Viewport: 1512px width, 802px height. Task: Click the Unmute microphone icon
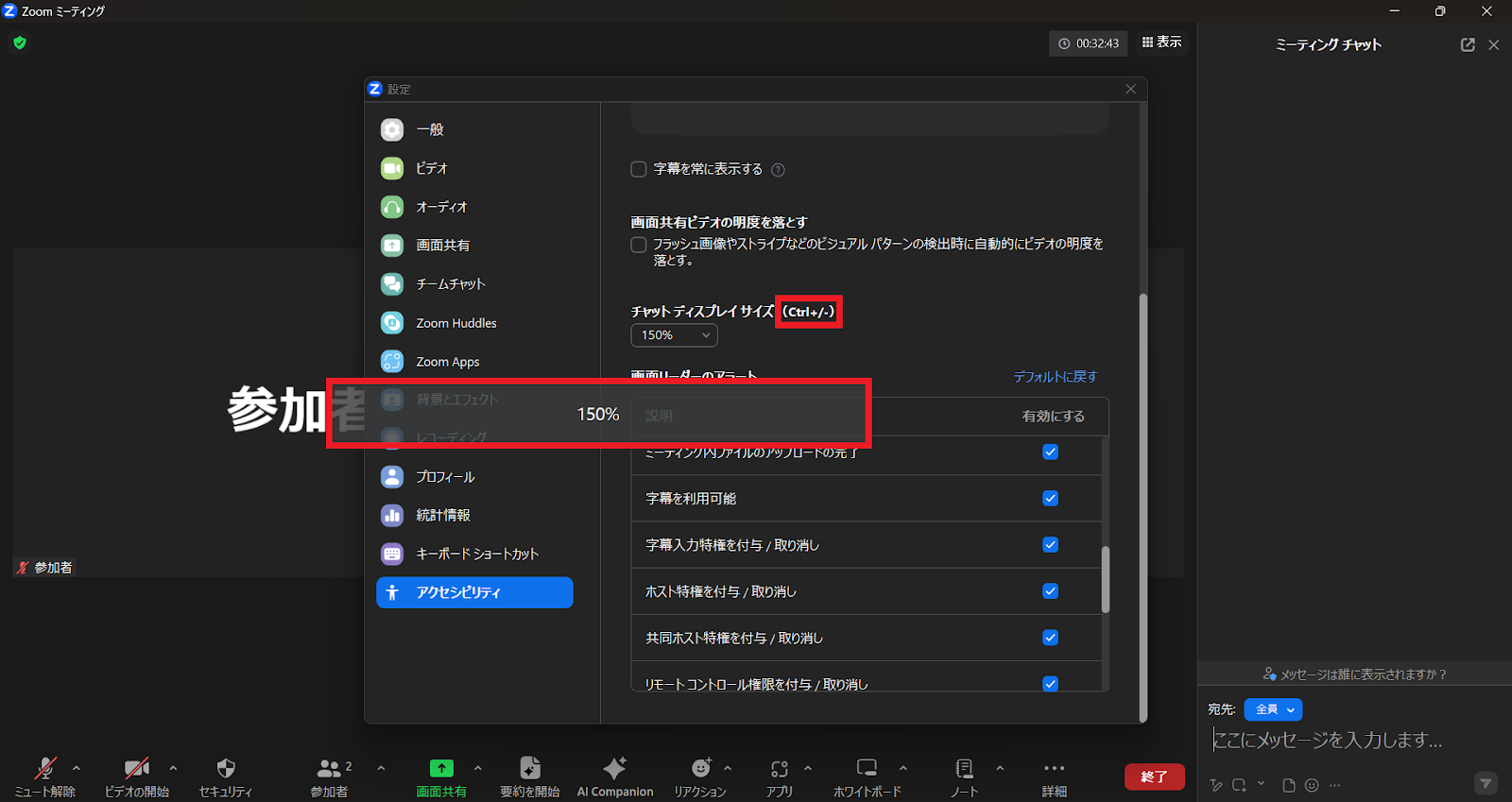[44, 768]
